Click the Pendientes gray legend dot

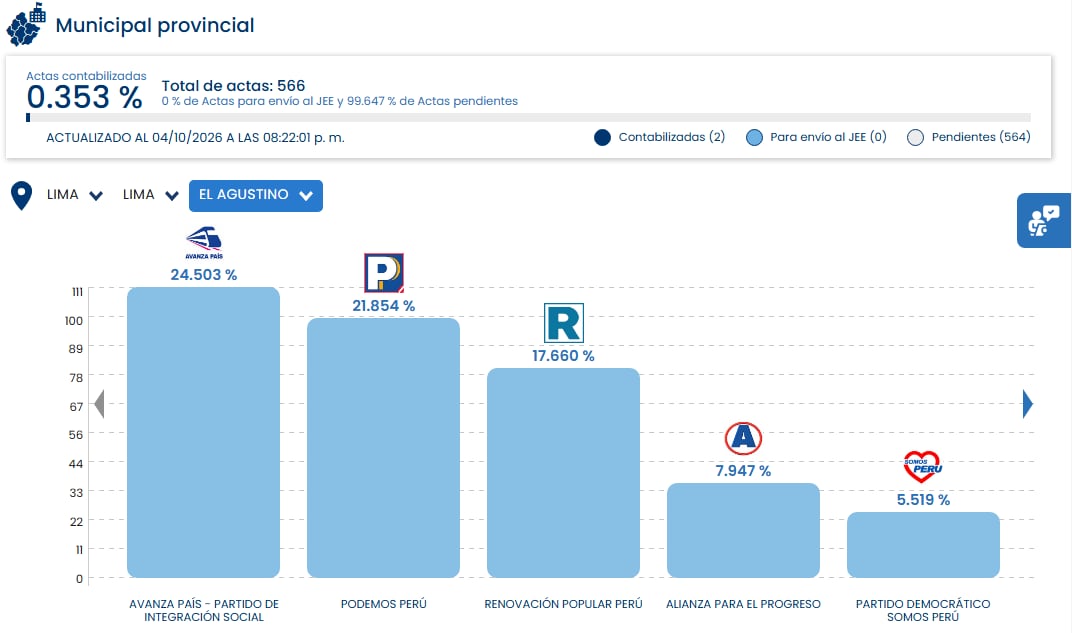(915, 137)
